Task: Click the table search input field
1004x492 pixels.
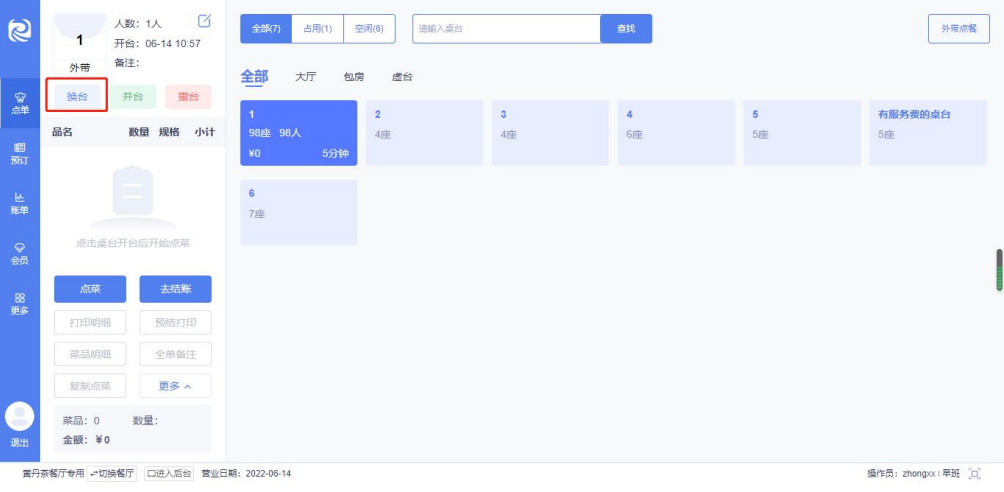Action: (x=506, y=29)
